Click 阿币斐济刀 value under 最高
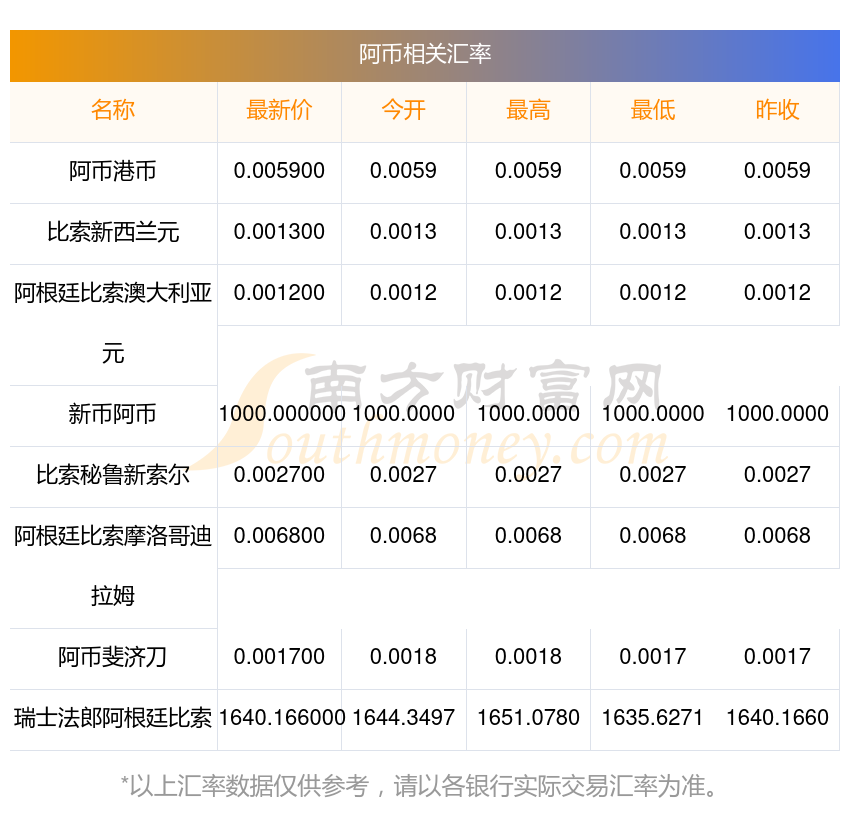This screenshot has height=817, width=850. pyautogui.click(x=528, y=657)
